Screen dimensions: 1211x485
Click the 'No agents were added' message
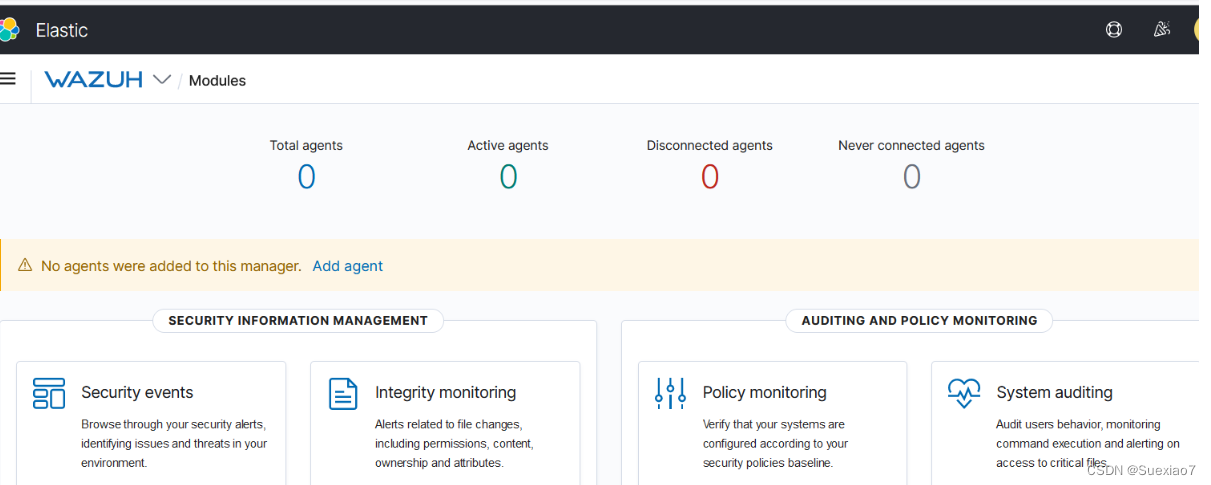click(x=171, y=266)
